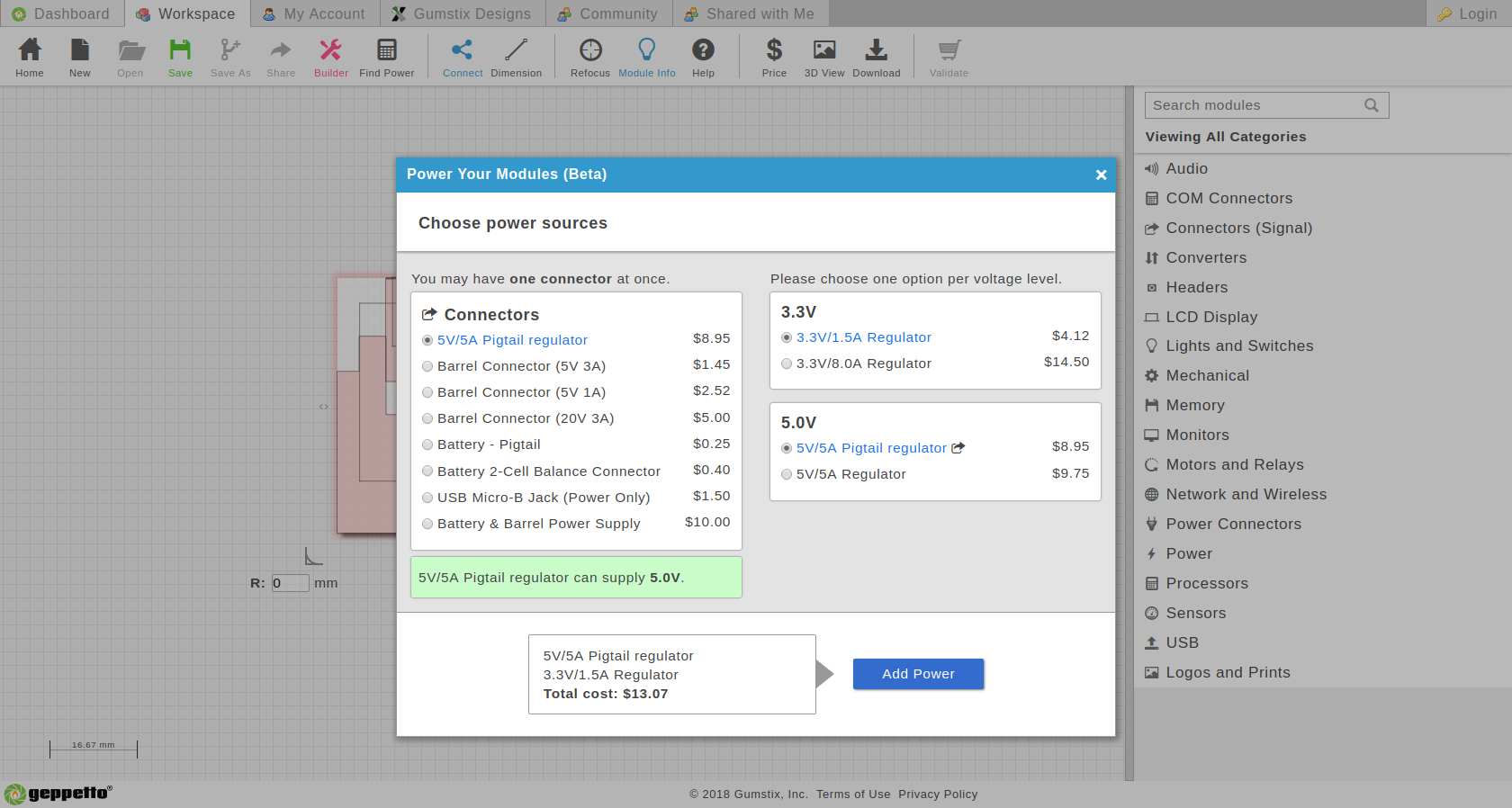The height and width of the screenshot is (808, 1512).
Task: Switch to the Dashboard tab
Action: point(61,13)
